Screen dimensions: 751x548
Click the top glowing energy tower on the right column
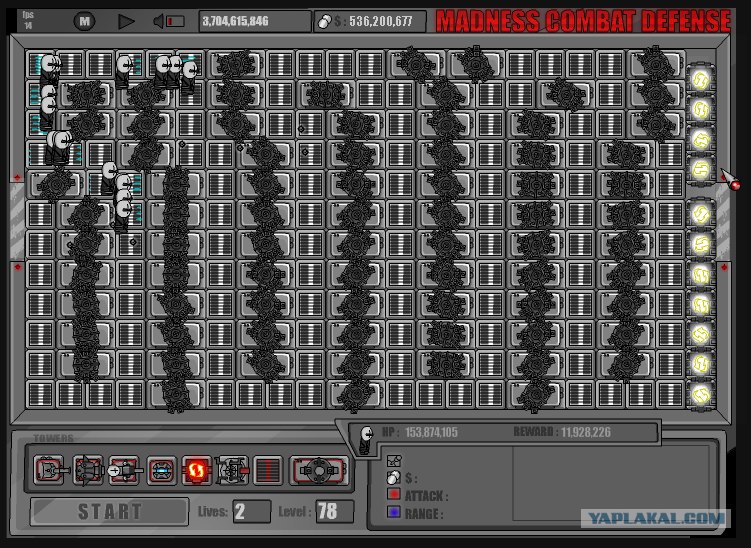[701, 80]
